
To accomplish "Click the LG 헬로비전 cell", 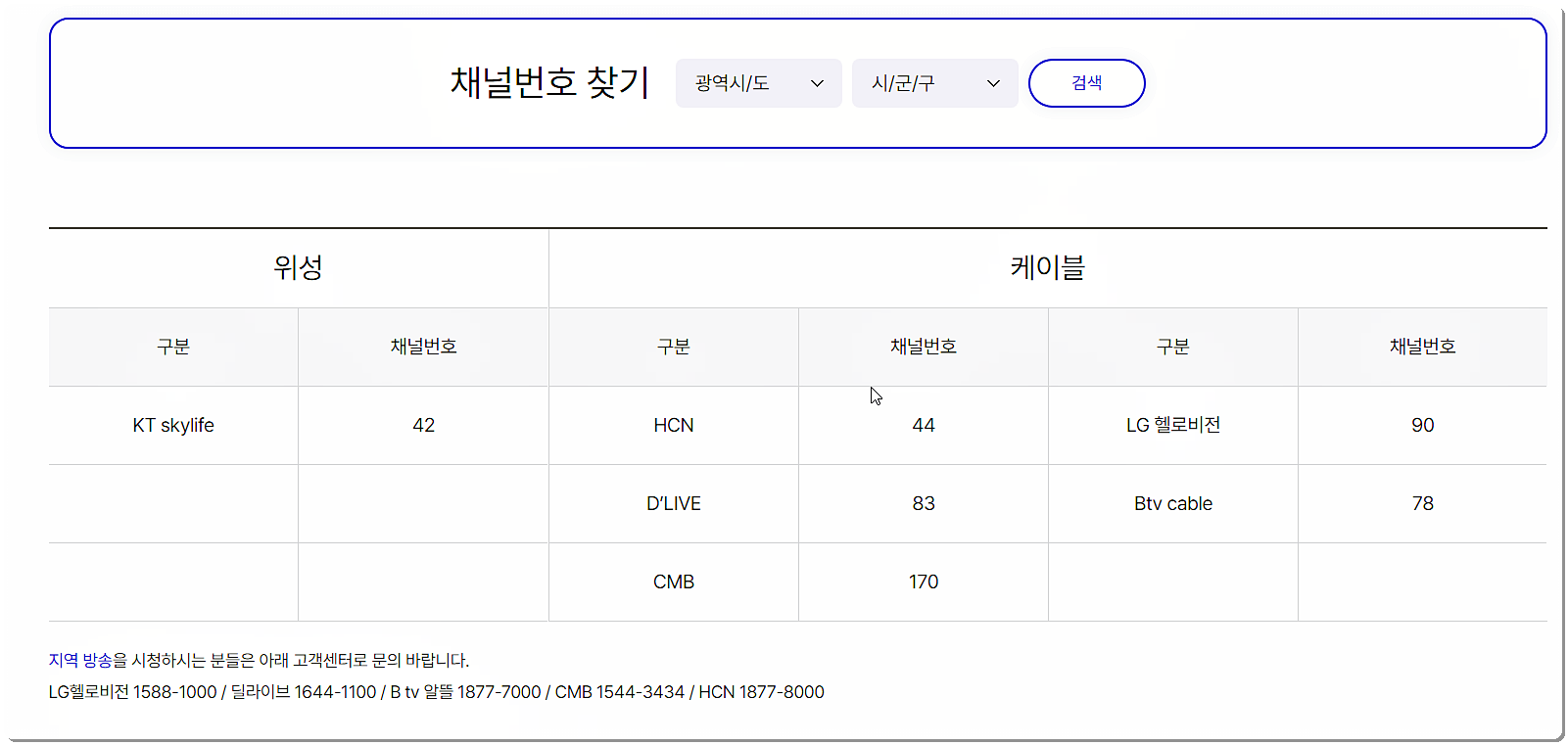I will pos(1173,425).
